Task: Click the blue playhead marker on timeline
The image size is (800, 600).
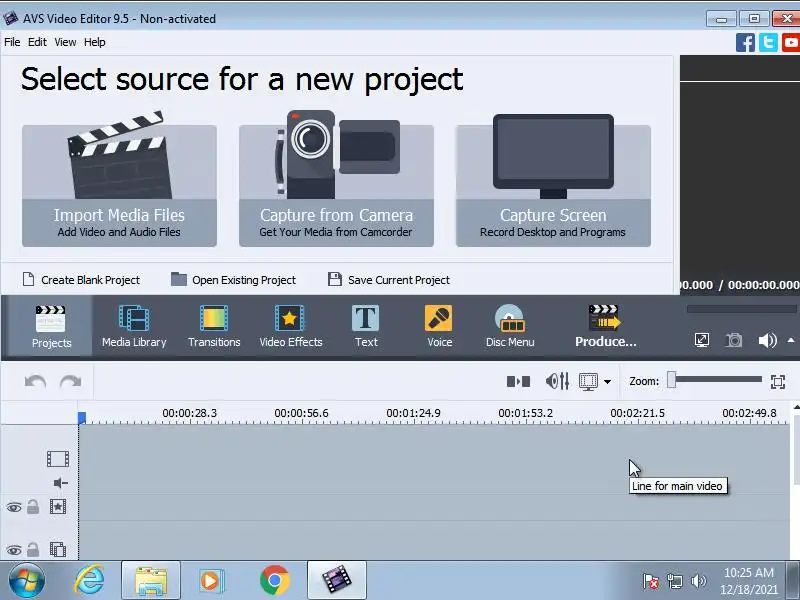Action: click(82, 418)
